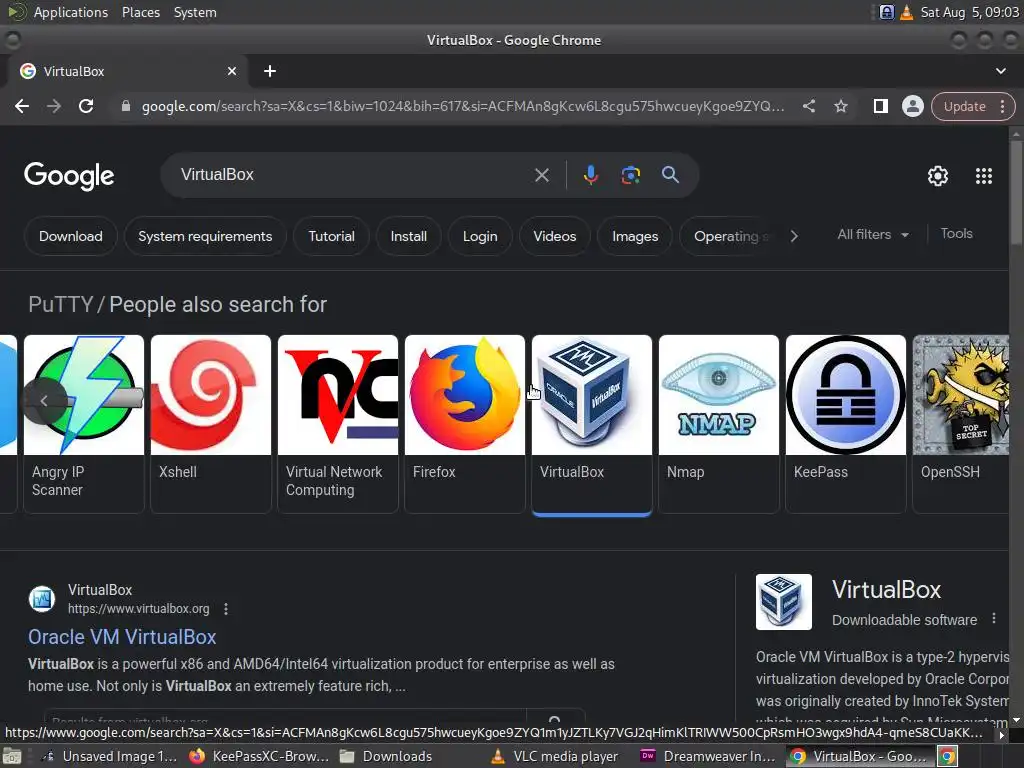1024x768 pixels.
Task: Select the Tutorial filter chip
Action: [x=331, y=236]
